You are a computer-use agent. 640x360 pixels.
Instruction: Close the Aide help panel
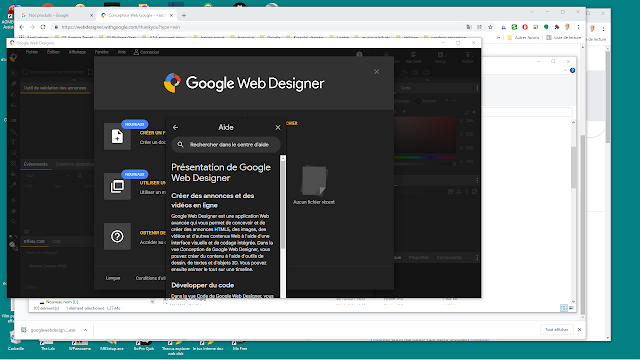pyautogui.click(x=278, y=127)
